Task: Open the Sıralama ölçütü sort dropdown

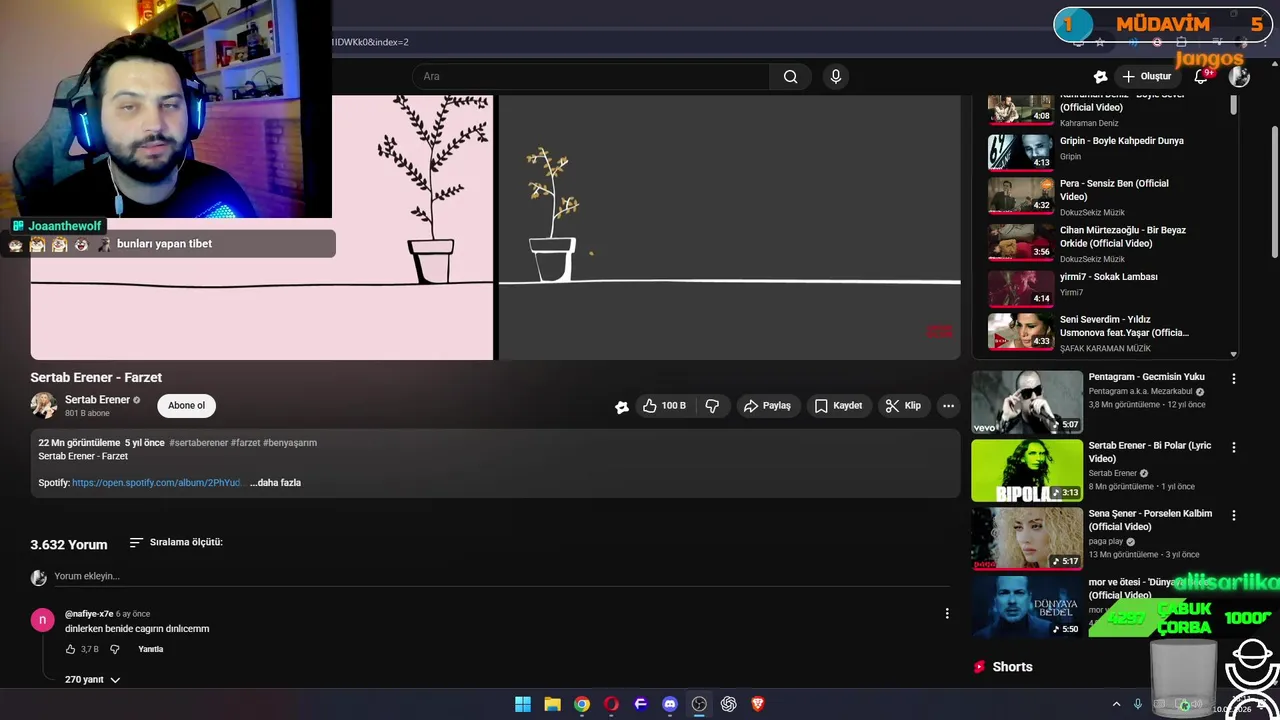Action: (x=176, y=542)
